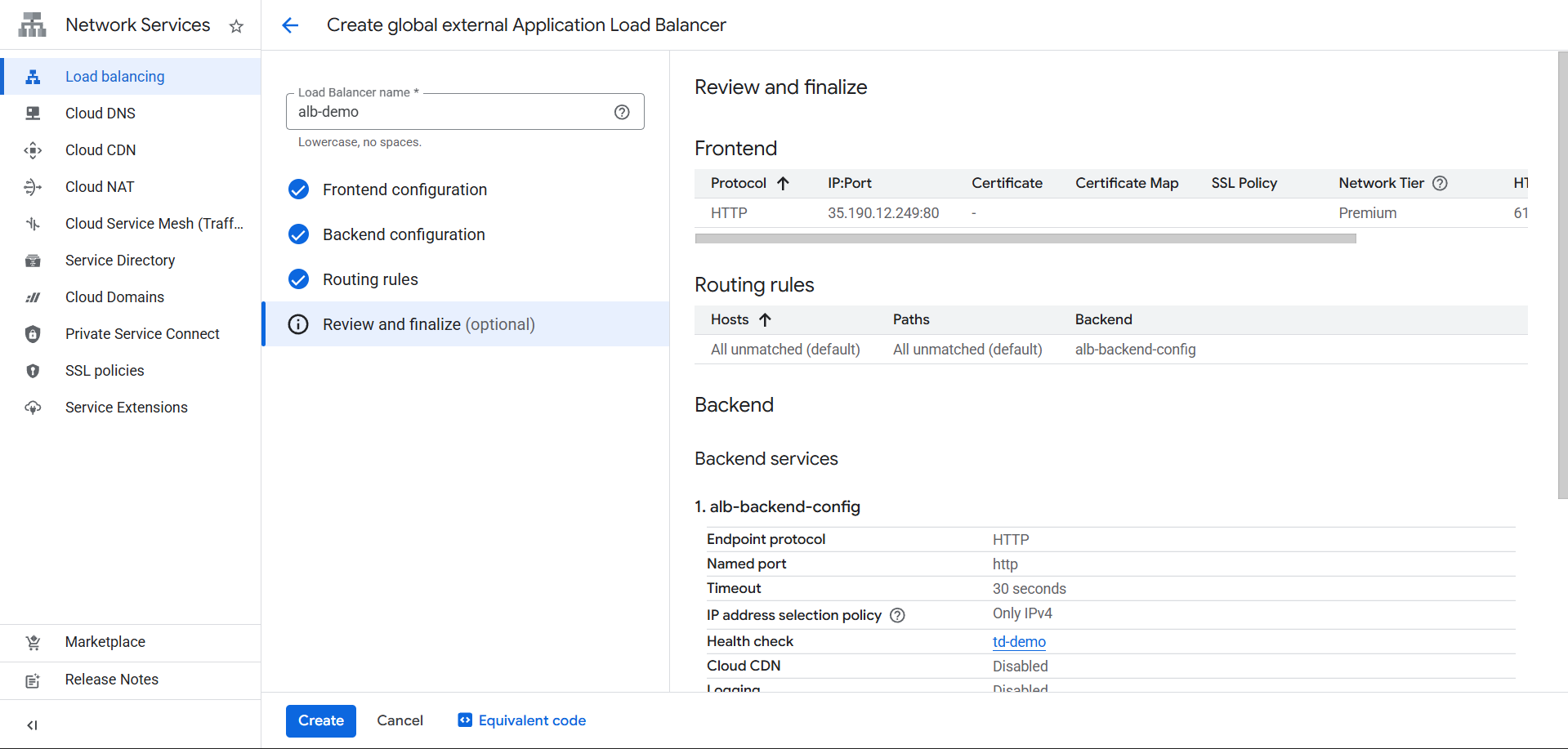Collapse the left navigation panel
The image size is (1568, 749).
pos(32,724)
